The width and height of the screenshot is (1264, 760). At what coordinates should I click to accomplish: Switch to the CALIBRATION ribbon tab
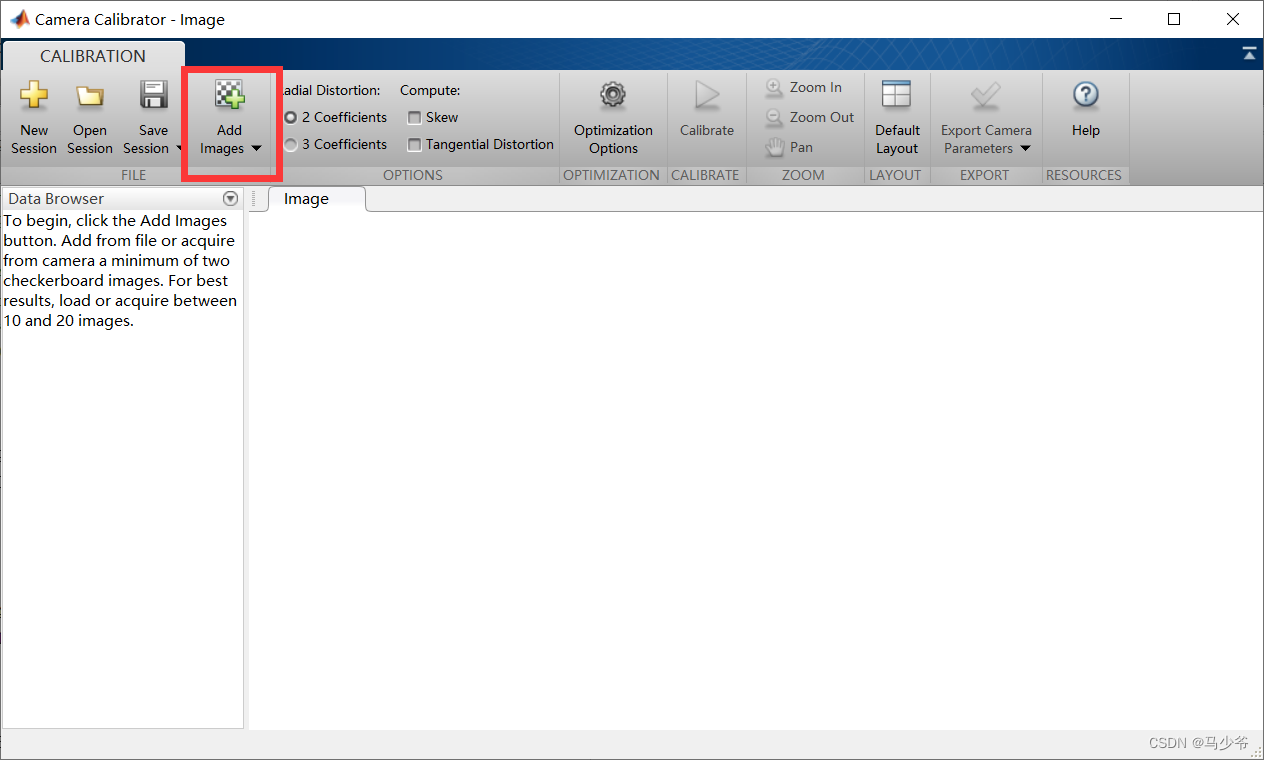pyautogui.click(x=93, y=56)
